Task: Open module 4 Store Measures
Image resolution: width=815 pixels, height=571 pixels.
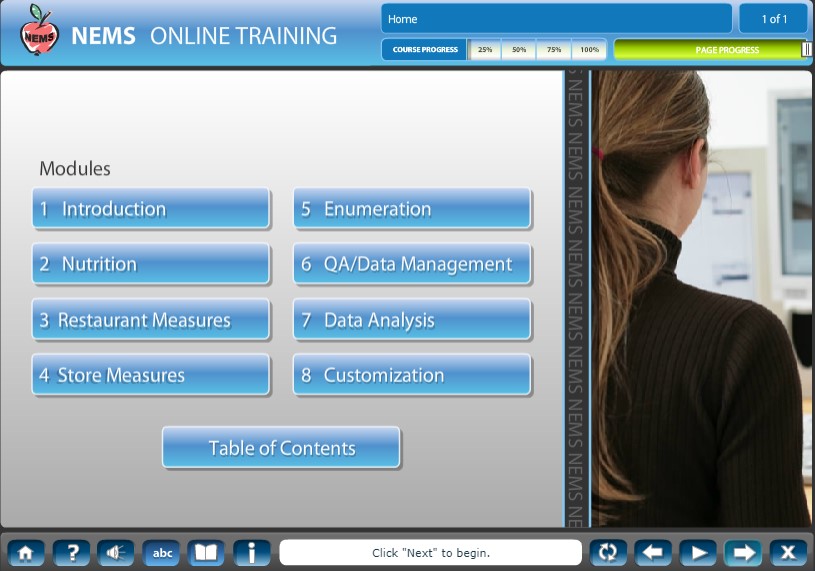Action: (151, 375)
